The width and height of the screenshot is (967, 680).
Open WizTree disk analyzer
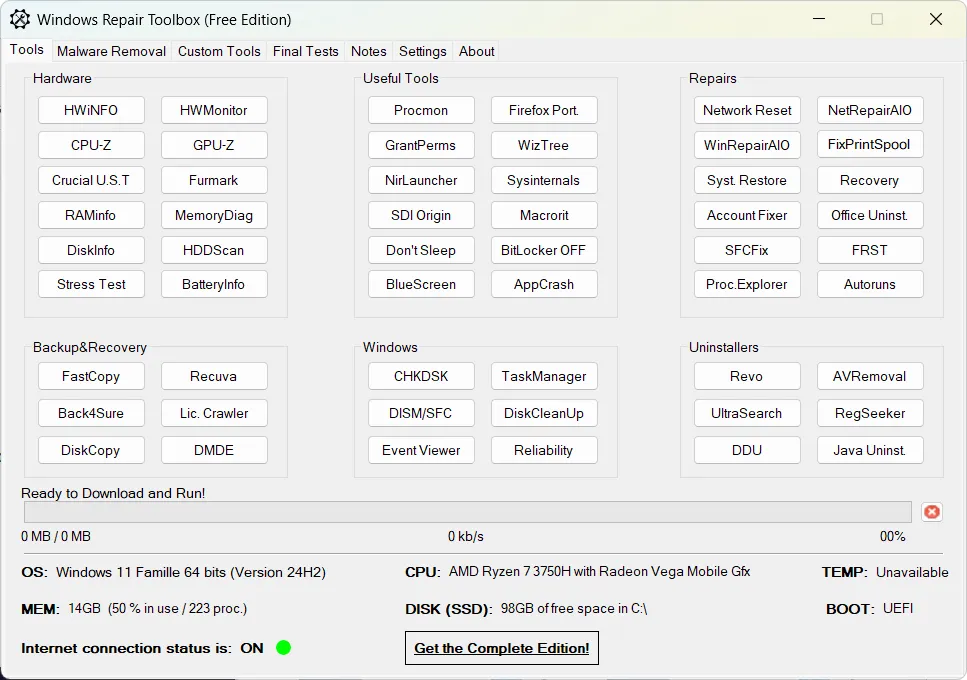544,145
